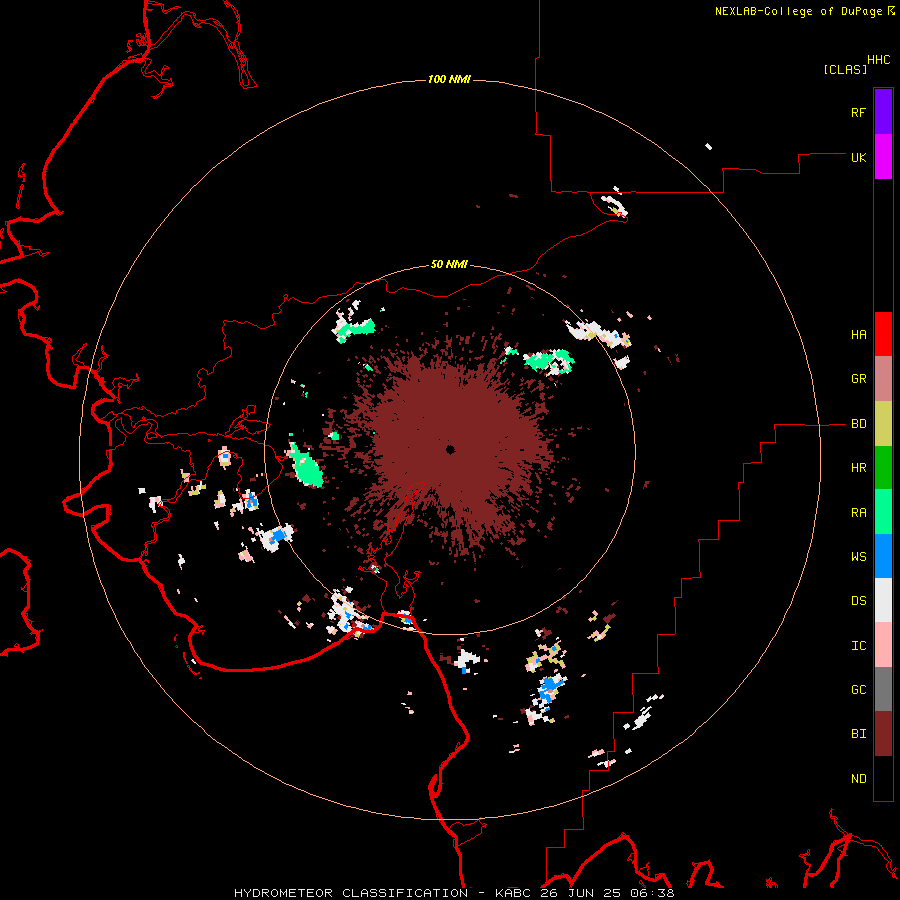This screenshot has width=900, height=900.
Task: Click the white DS legend color block
Action: pyautogui.click(x=883, y=600)
